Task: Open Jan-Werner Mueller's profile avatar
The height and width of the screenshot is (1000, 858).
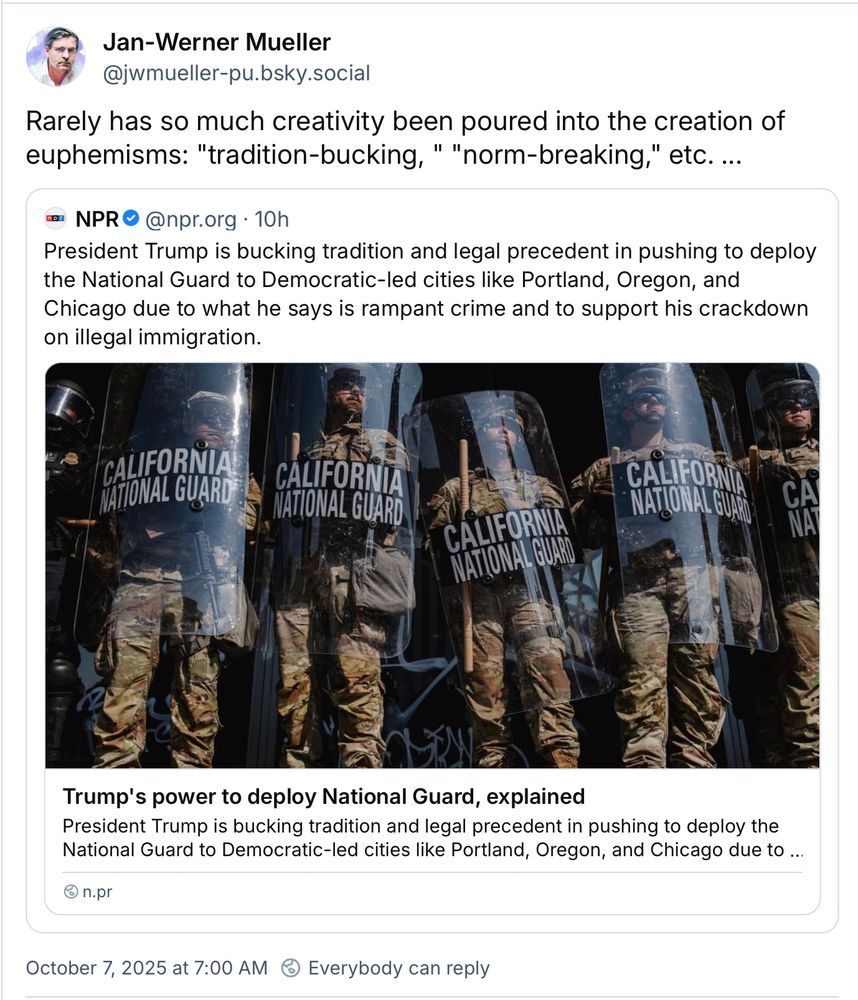Action: 55,56
